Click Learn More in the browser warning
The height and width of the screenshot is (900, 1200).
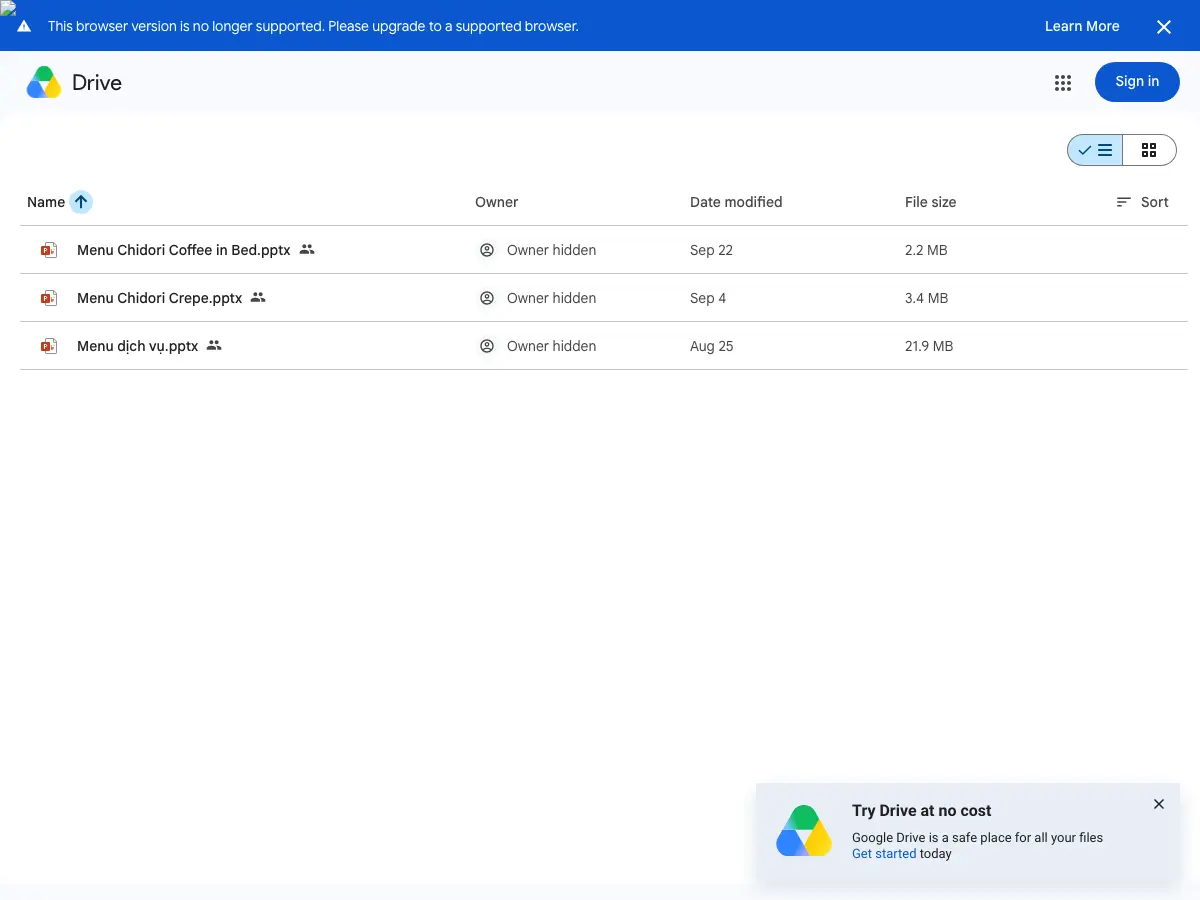coord(1082,26)
